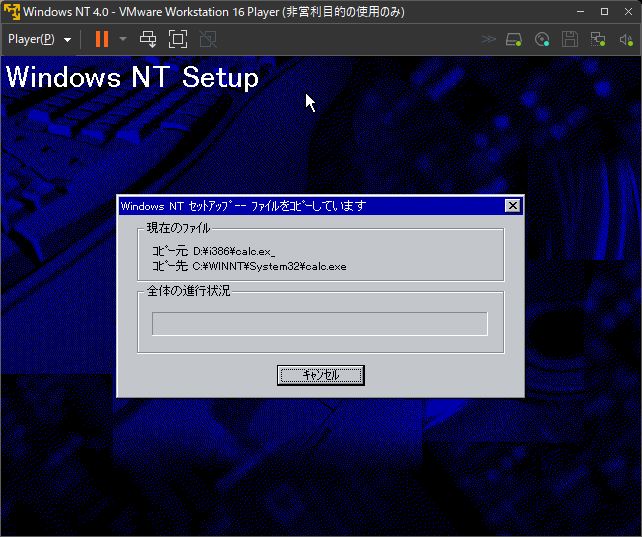Send Ctrl+Alt+Del to the virtual machine

click(148, 39)
